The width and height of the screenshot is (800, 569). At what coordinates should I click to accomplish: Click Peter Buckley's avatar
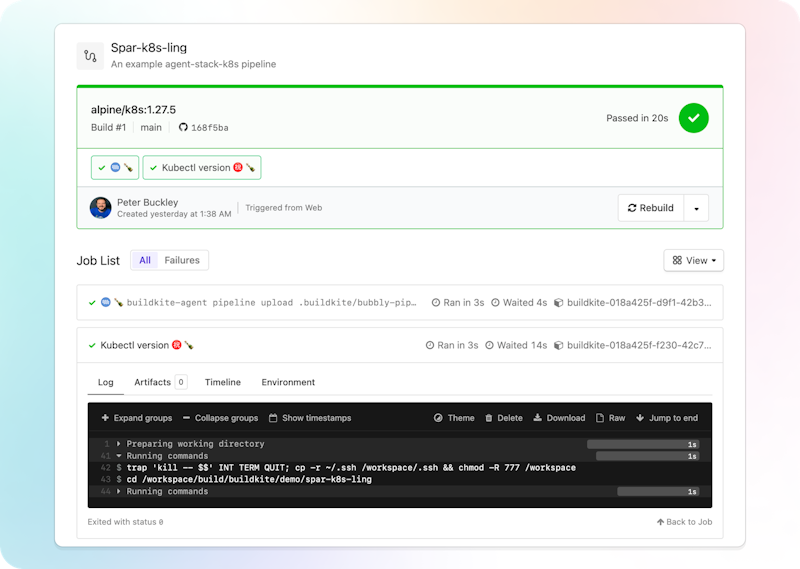[101, 208]
